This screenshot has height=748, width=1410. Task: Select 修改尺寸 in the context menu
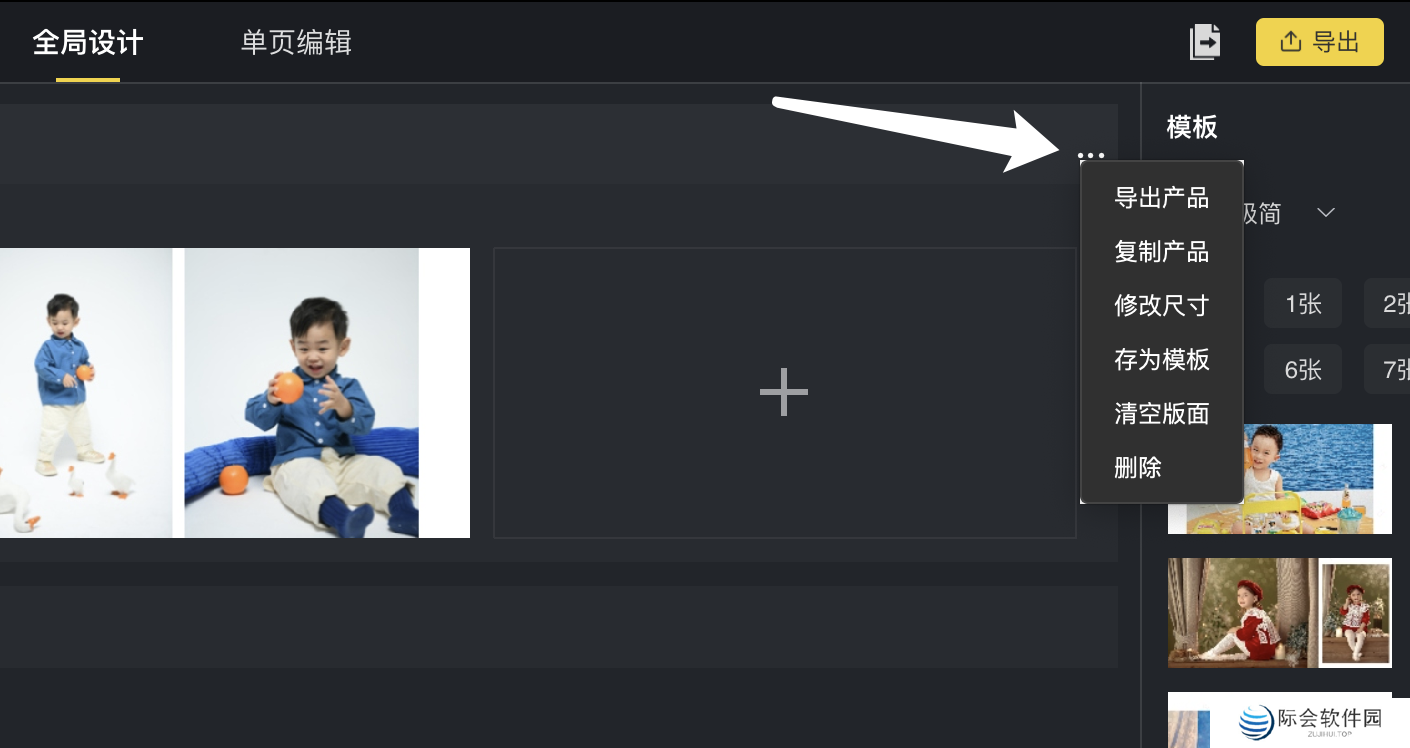(x=1162, y=305)
